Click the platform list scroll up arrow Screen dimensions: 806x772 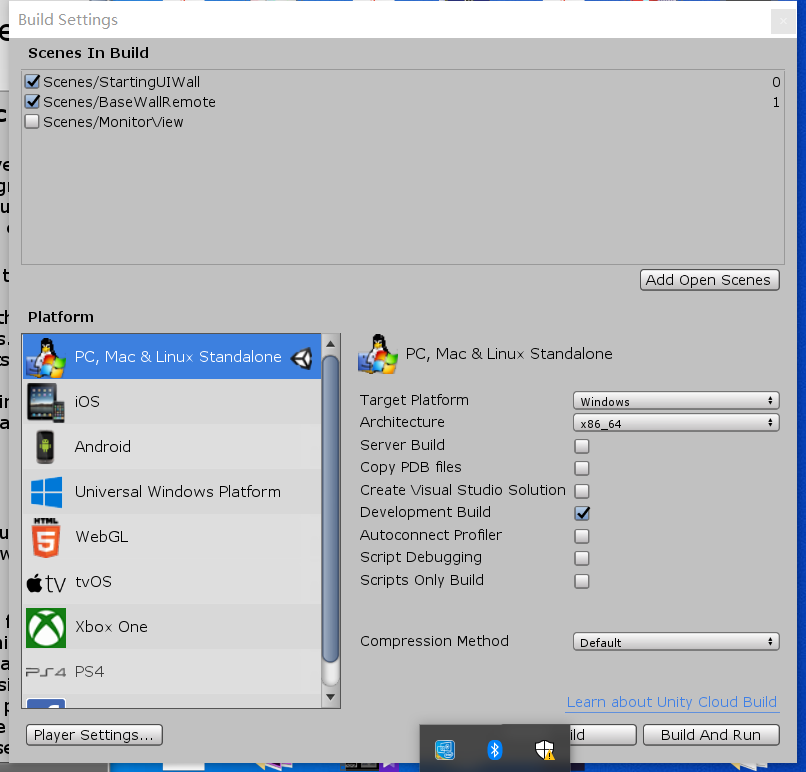coord(330,344)
